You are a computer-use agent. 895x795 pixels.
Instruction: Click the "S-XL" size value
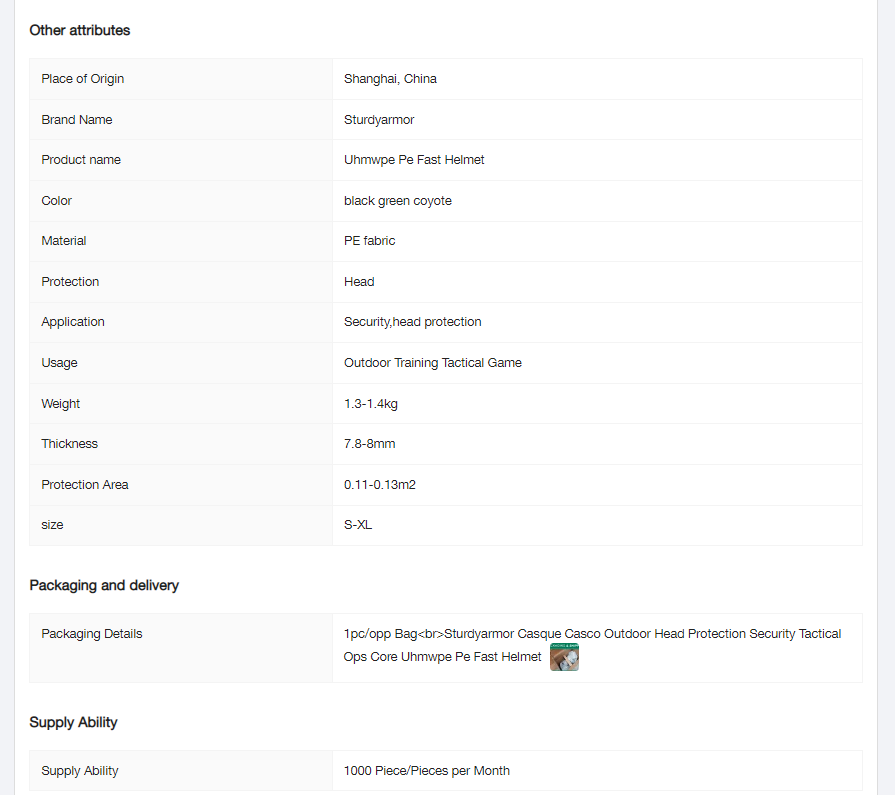click(358, 525)
